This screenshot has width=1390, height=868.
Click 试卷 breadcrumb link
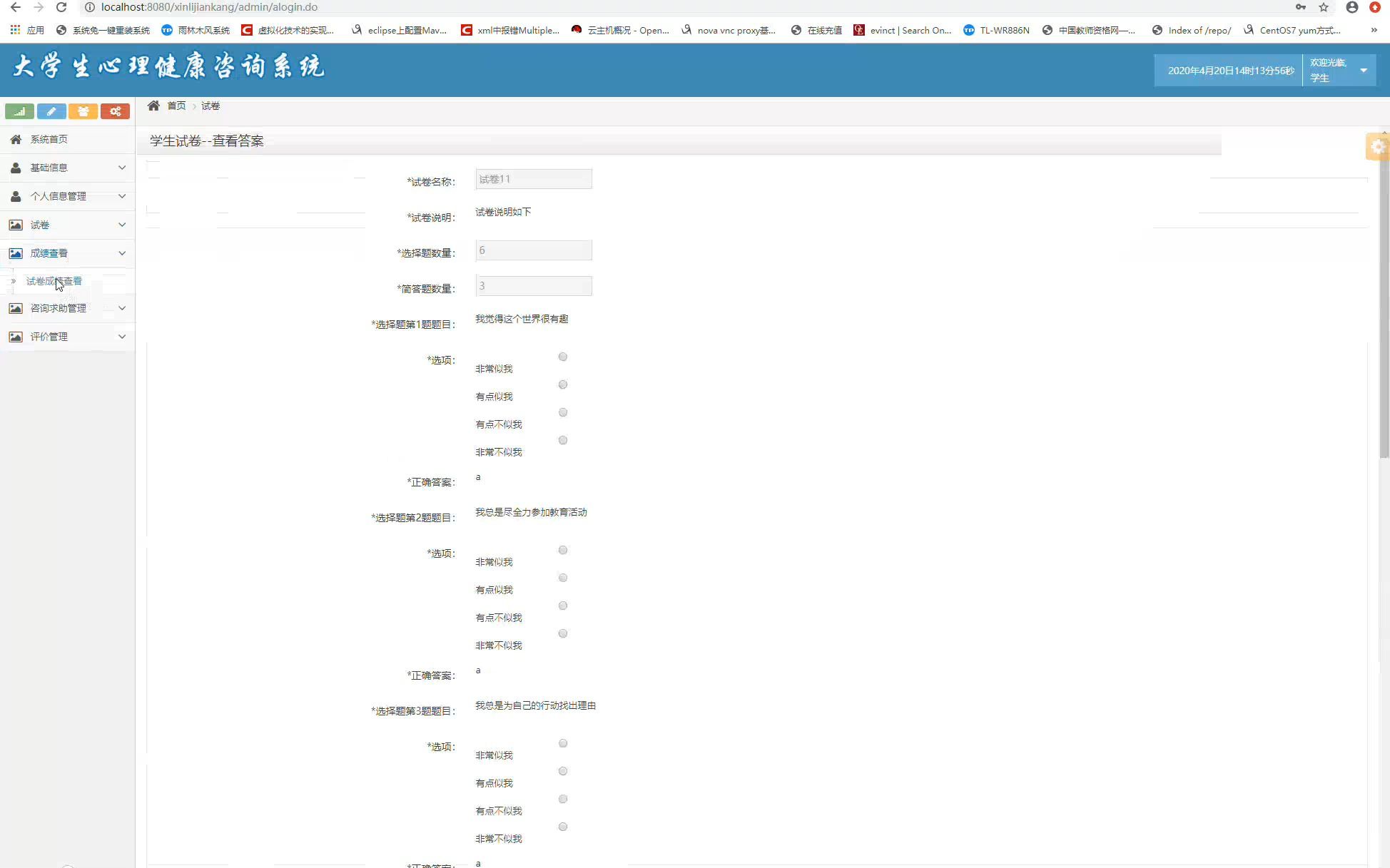tap(210, 106)
